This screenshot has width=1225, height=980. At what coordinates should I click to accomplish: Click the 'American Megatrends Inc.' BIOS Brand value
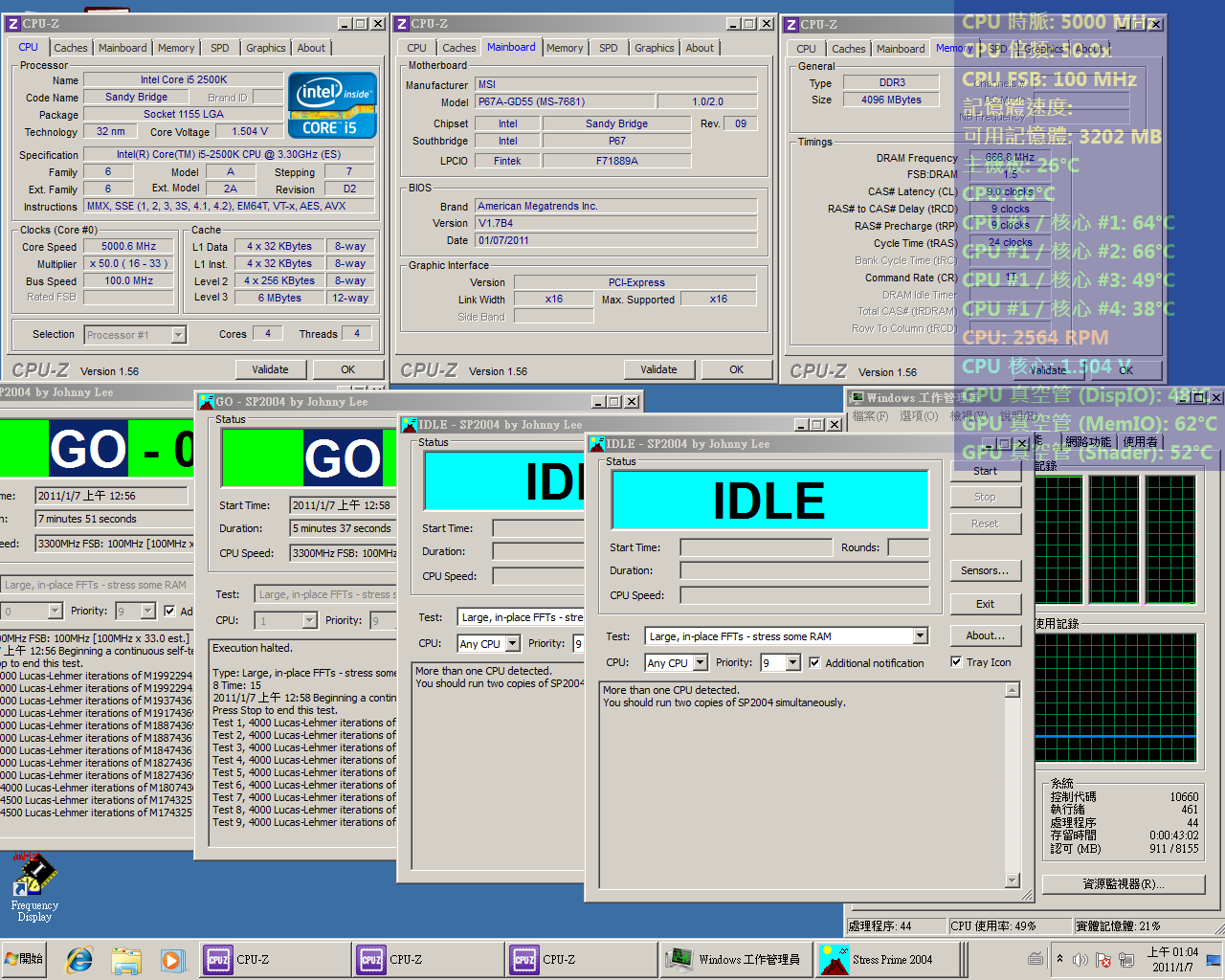[615, 206]
